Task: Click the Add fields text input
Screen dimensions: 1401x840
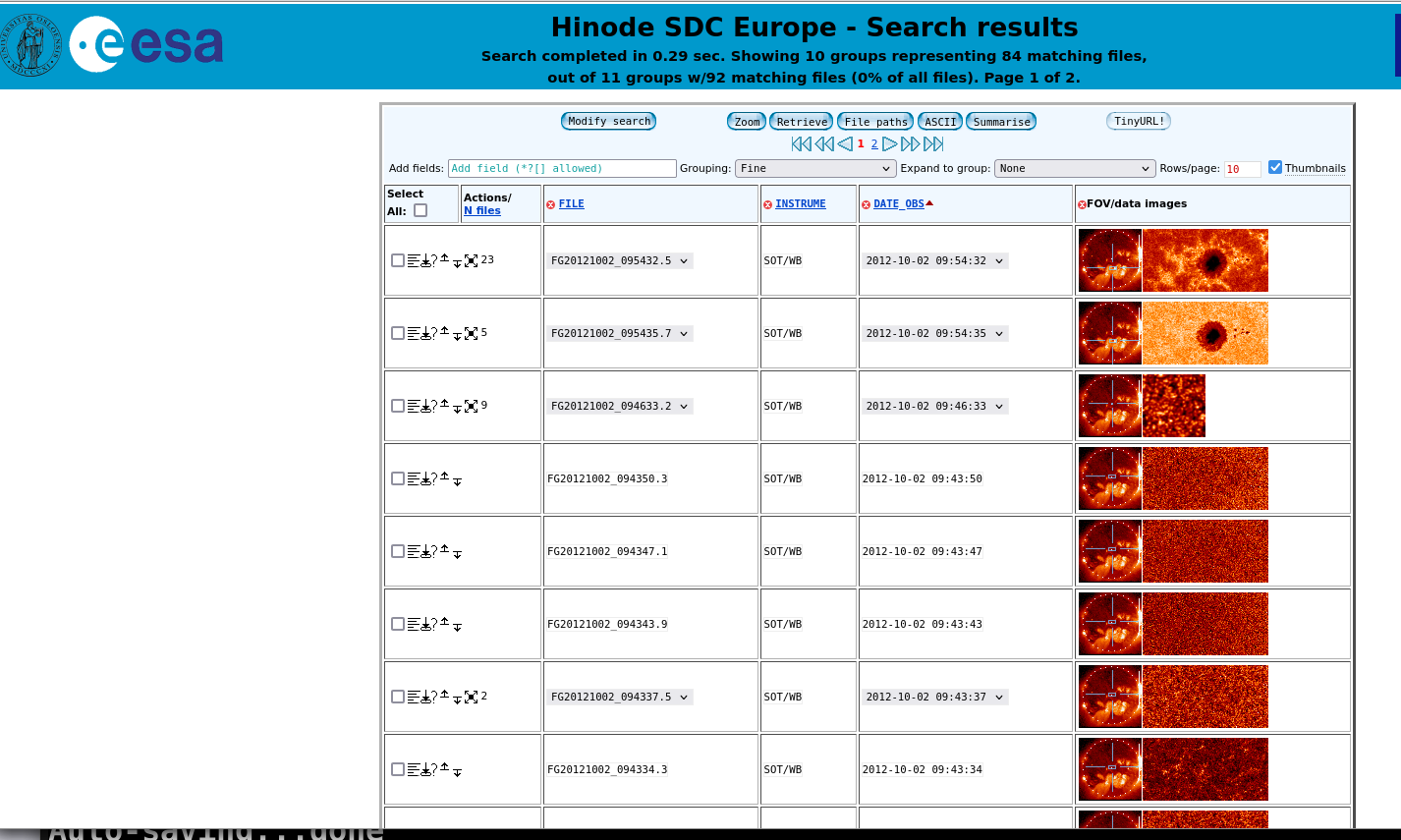Action: 562,168
